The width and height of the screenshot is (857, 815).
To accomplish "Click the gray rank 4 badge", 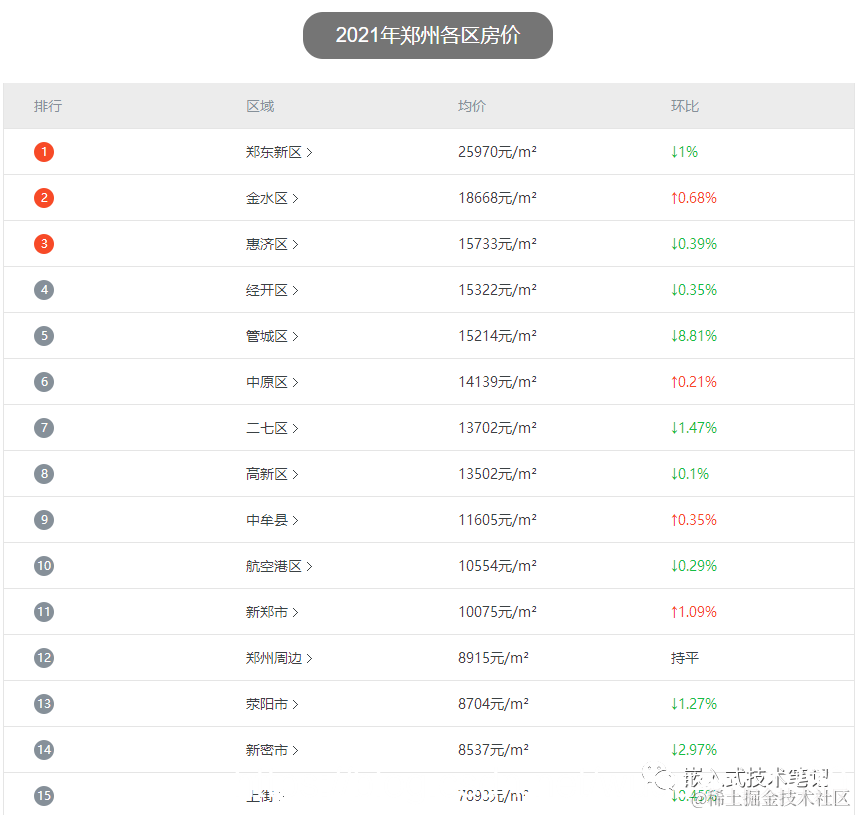I will click(44, 290).
